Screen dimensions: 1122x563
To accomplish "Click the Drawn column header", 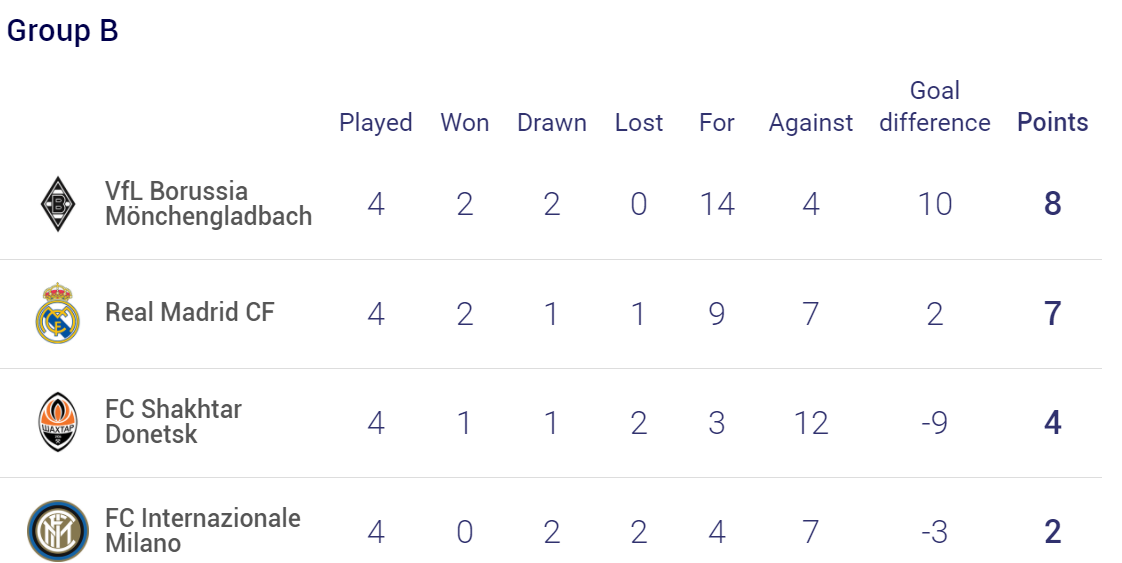I will pyautogui.click(x=552, y=122).
